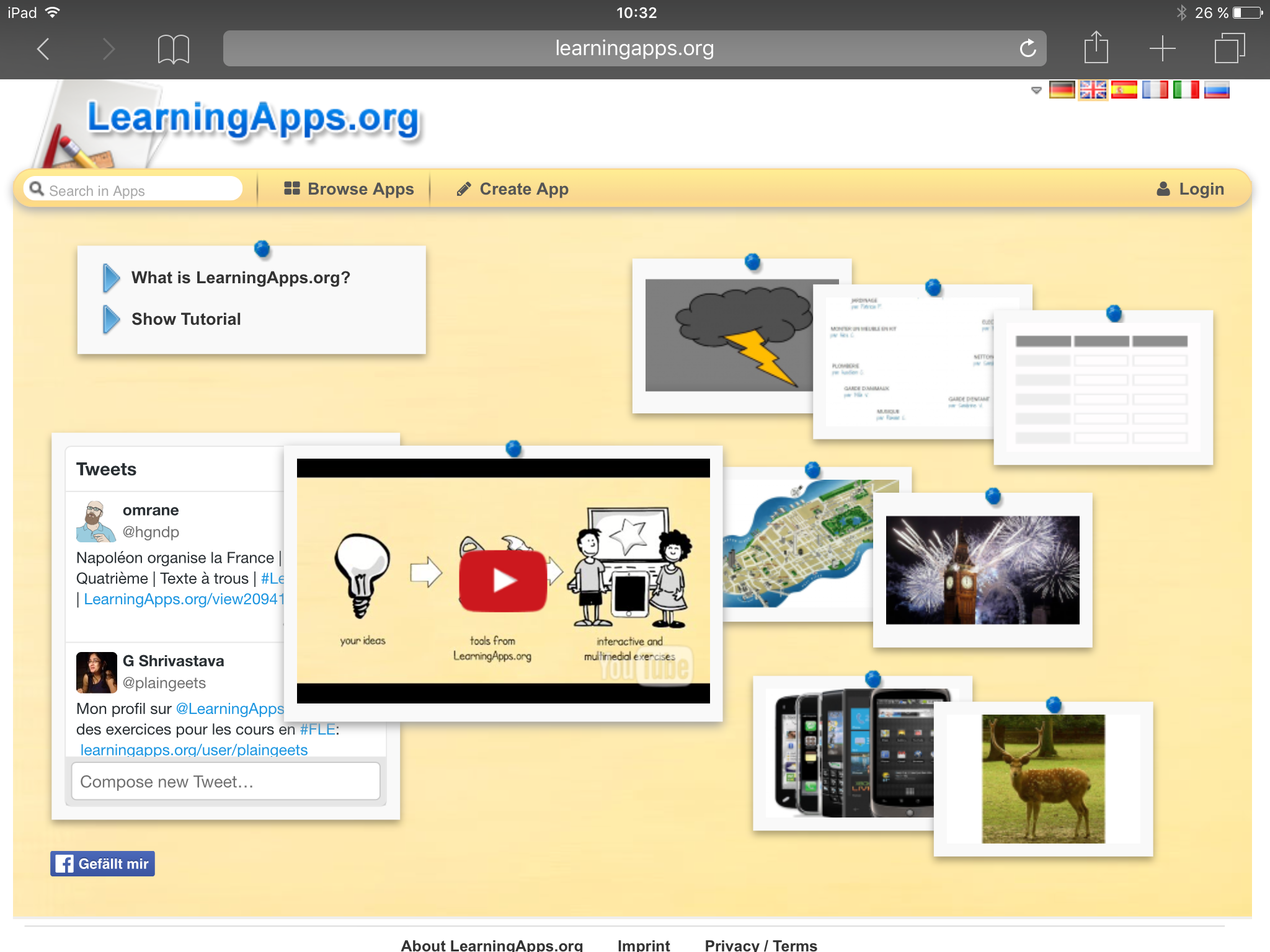This screenshot has width=1270, height=952.
Task: Open the Imprint footer link
Action: [x=644, y=945]
